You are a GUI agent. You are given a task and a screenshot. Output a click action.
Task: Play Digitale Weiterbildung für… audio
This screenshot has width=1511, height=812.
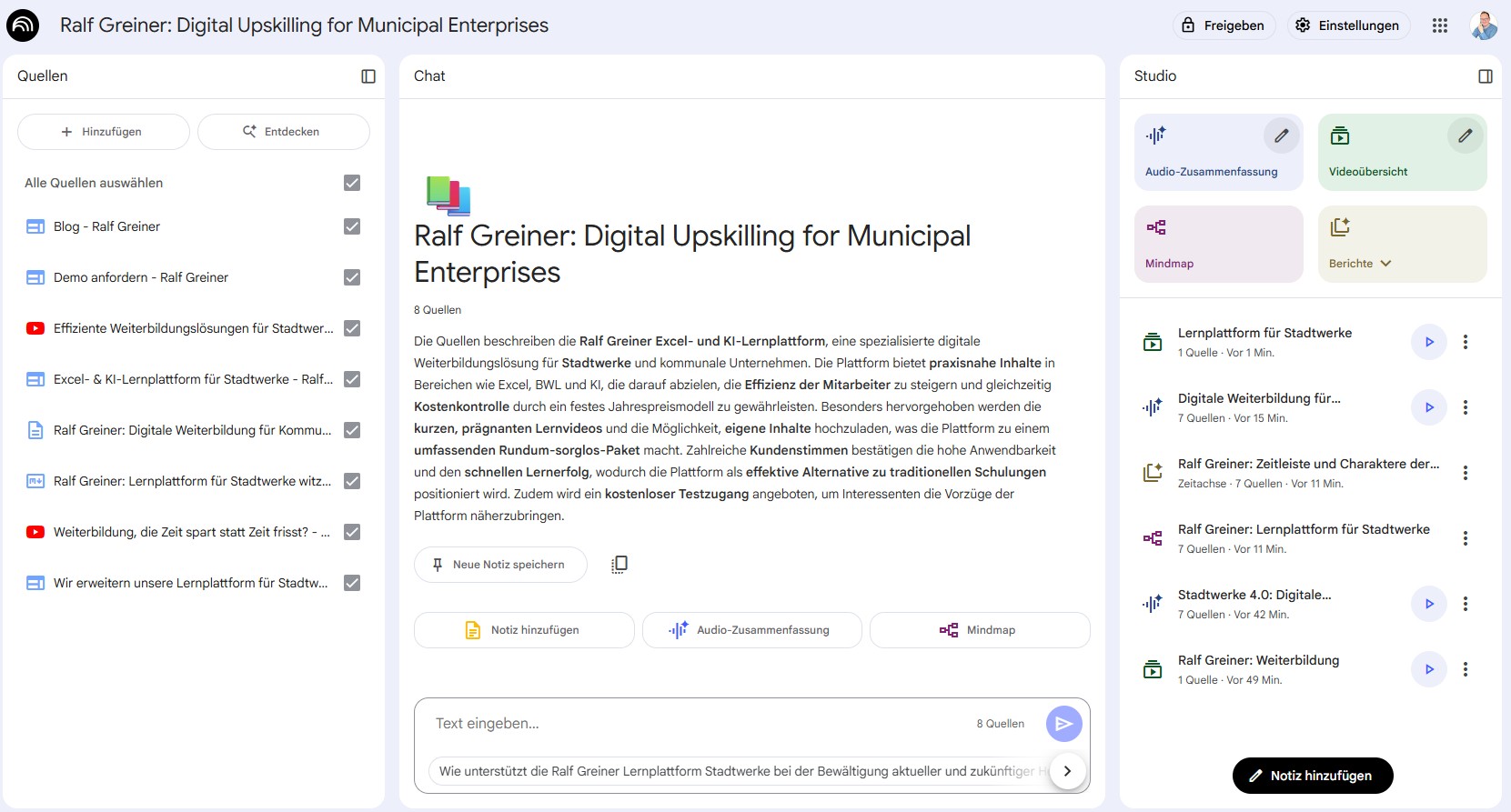coord(1429,407)
